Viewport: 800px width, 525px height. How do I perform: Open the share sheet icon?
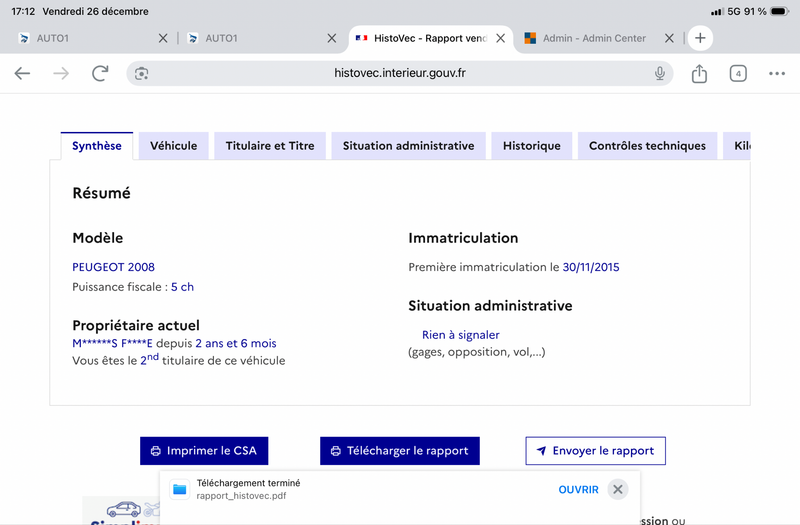(699, 73)
